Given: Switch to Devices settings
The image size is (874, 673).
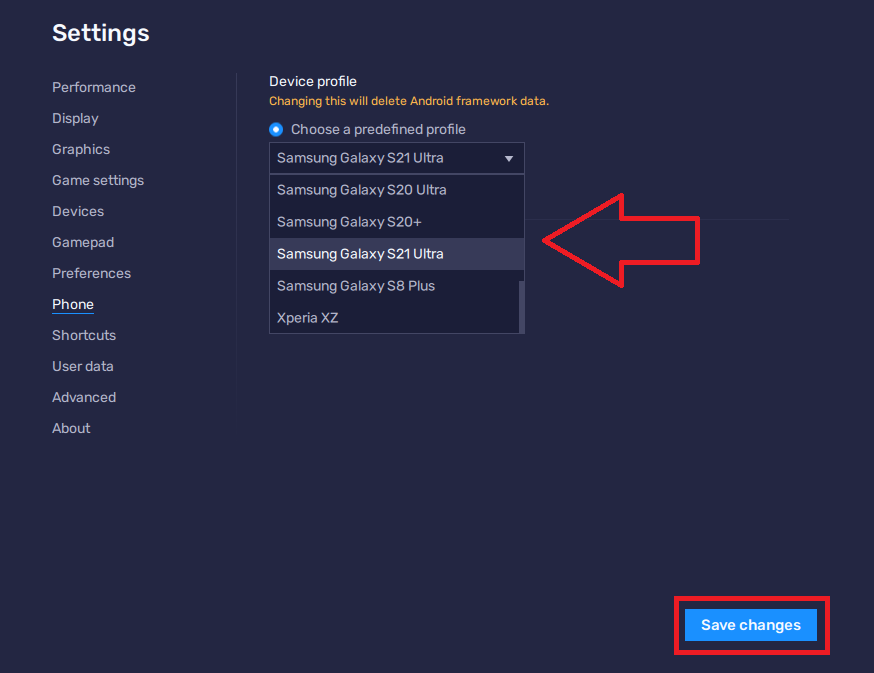Looking at the screenshot, I should (78, 211).
